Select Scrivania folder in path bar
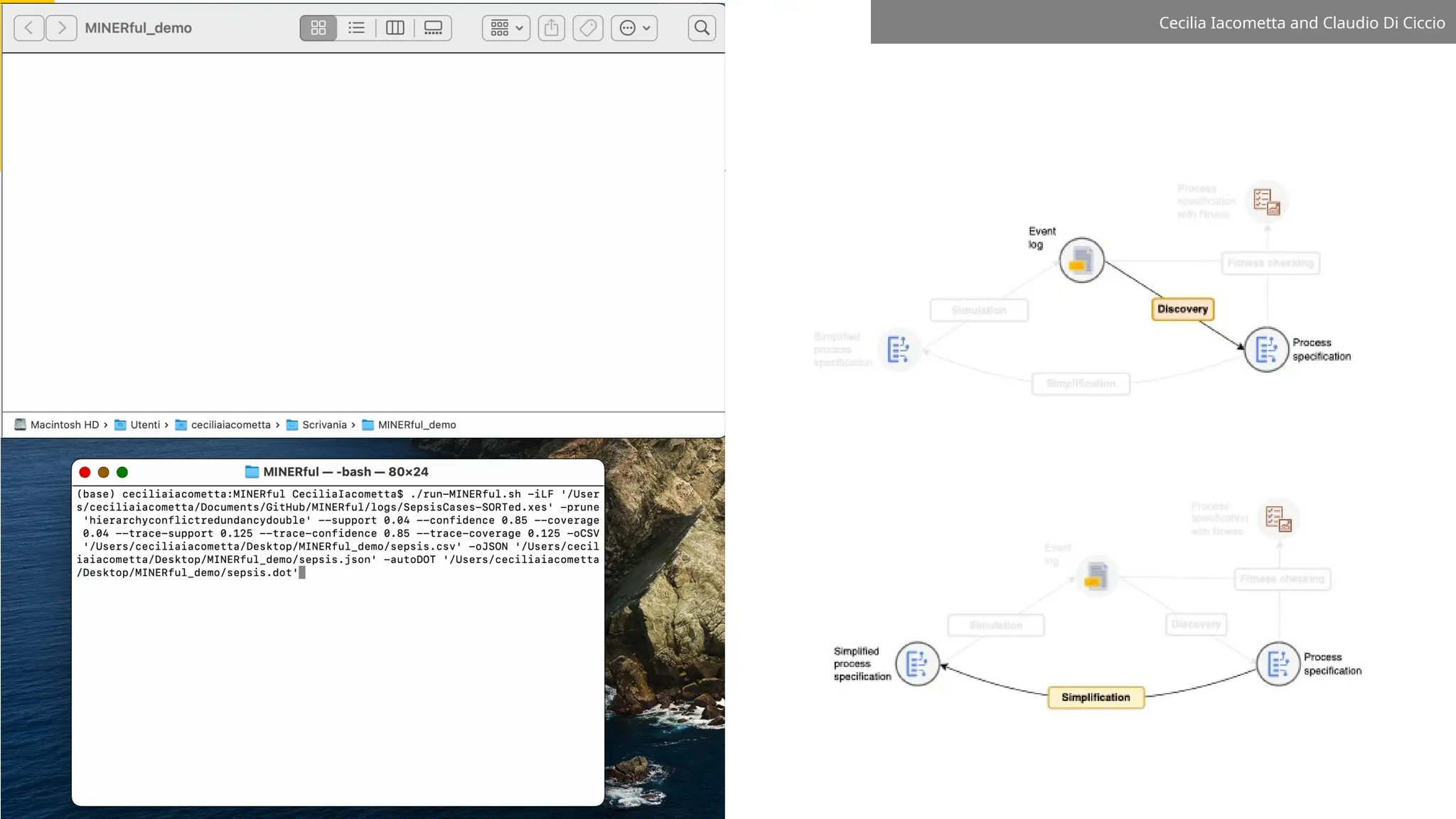The height and width of the screenshot is (819, 1456). tap(324, 424)
